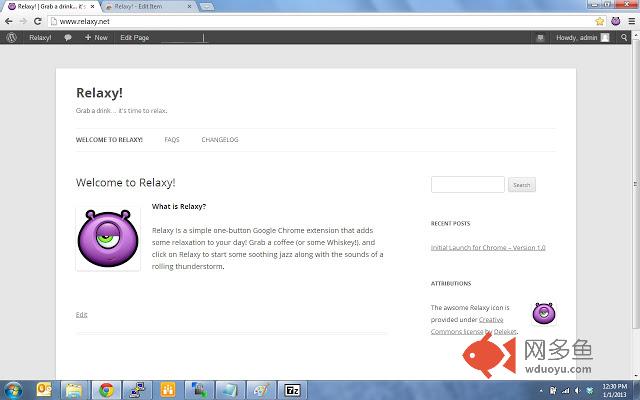This screenshot has height=400, width=640.
Task: Click the notifications icon beside Howdy, admin
Action: click(540, 38)
